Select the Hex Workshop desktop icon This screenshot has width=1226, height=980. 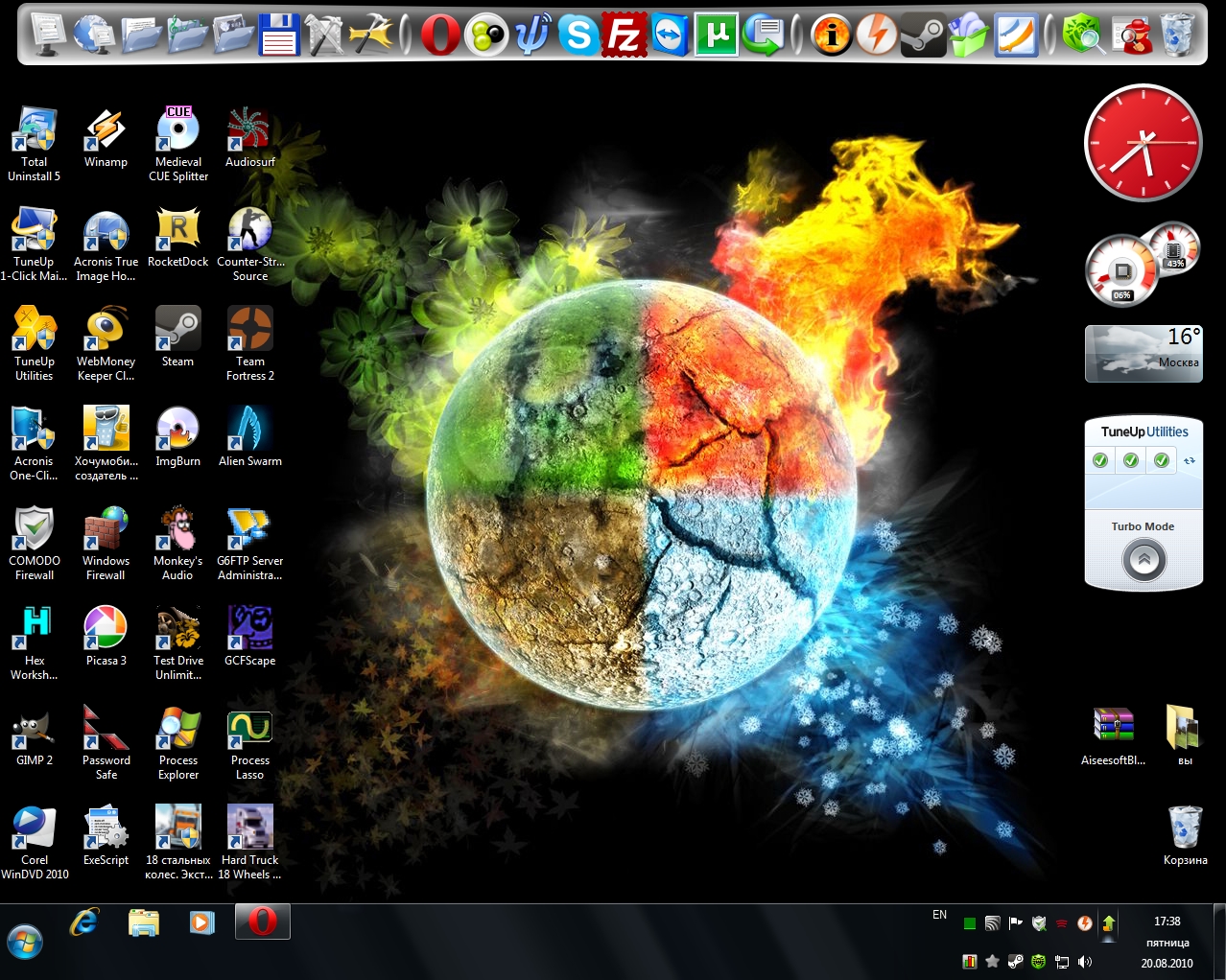point(35,643)
